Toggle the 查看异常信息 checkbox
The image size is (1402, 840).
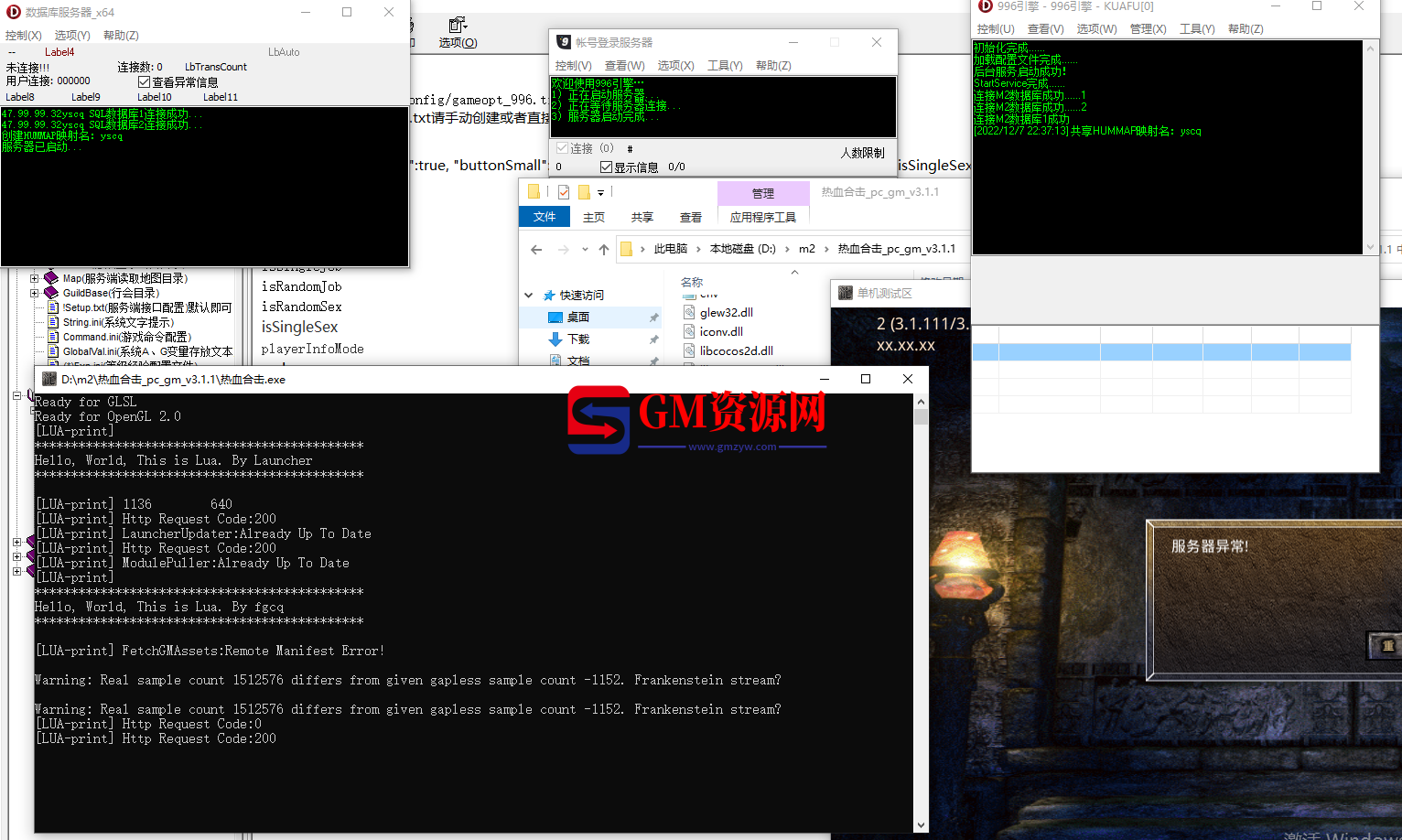144,82
